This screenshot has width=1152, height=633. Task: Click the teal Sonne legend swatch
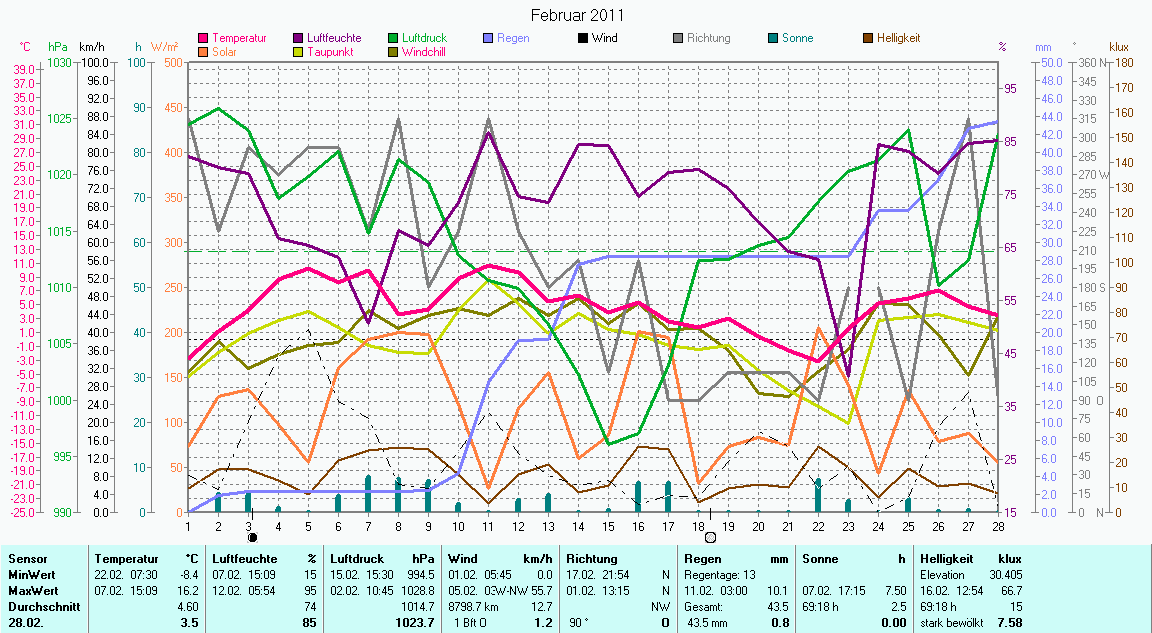point(771,38)
